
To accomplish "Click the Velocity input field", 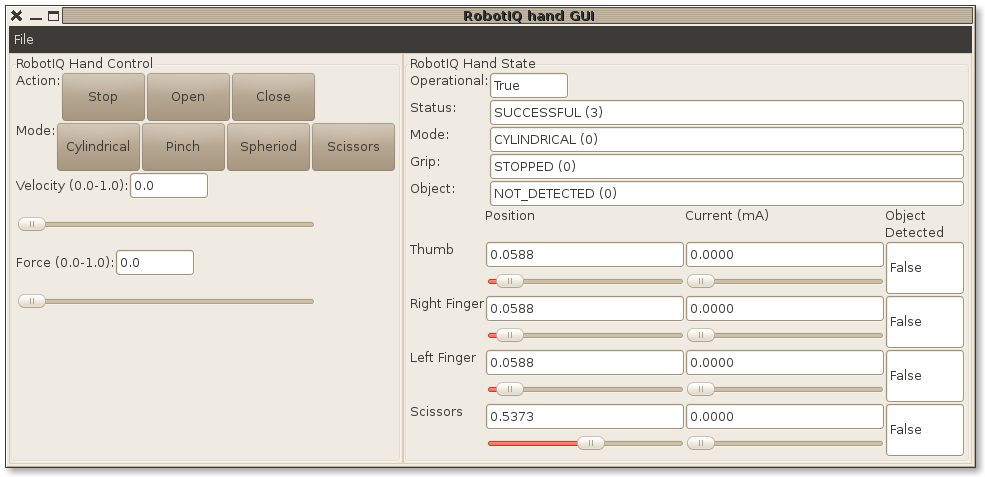I will click(169, 186).
